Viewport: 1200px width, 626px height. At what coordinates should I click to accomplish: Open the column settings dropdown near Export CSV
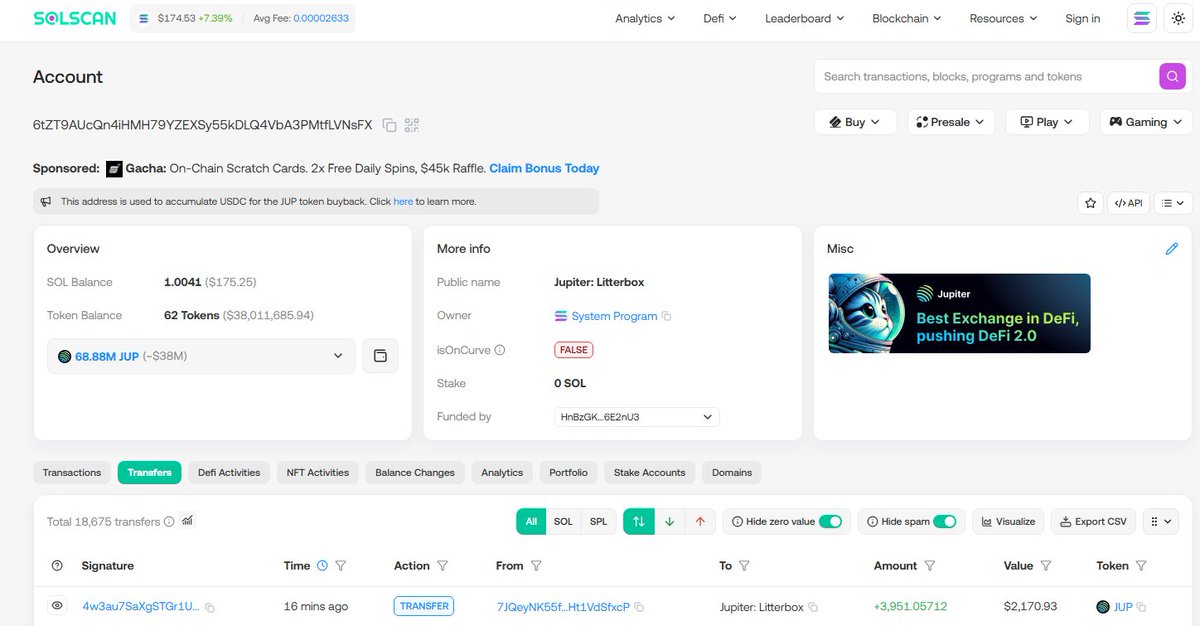point(1161,521)
